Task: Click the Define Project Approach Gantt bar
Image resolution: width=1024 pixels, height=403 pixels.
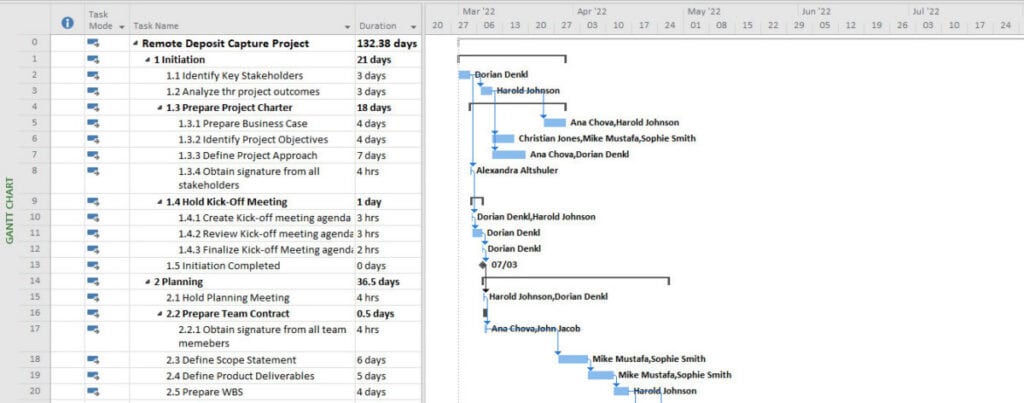Action: coord(508,155)
